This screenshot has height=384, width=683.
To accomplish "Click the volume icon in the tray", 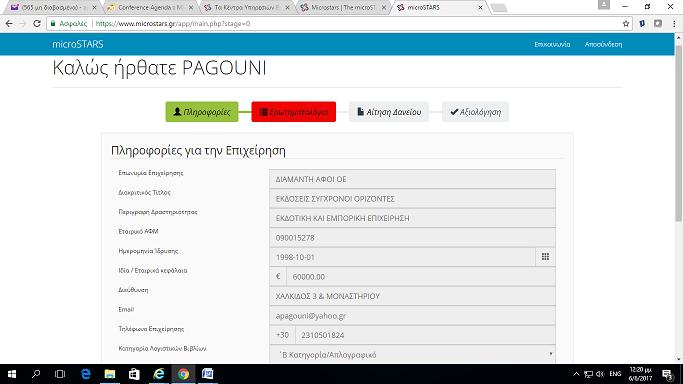I will (x=600, y=374).
